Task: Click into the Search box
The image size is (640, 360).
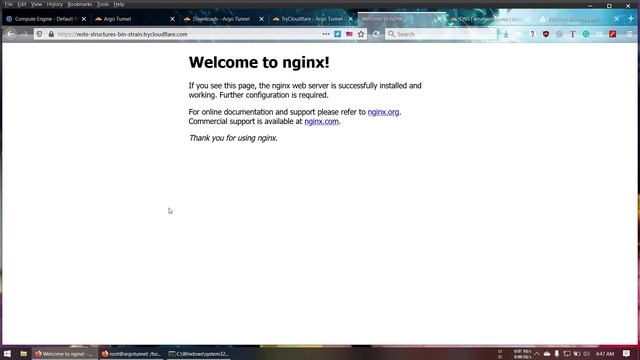Action: coord(441,34)
